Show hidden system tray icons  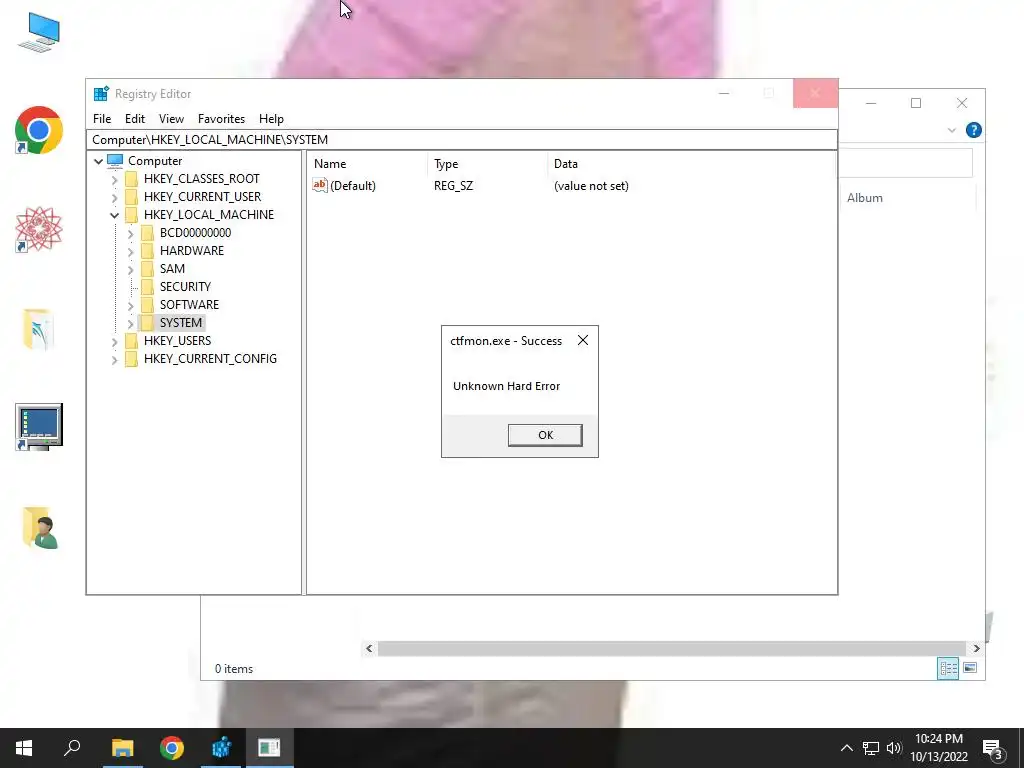[846, 748]
